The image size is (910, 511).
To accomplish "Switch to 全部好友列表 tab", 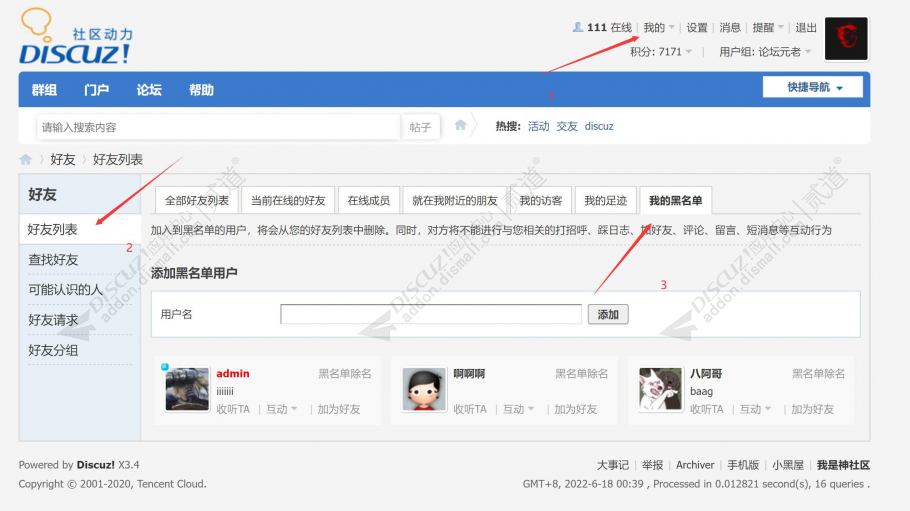I will (197, 200).
